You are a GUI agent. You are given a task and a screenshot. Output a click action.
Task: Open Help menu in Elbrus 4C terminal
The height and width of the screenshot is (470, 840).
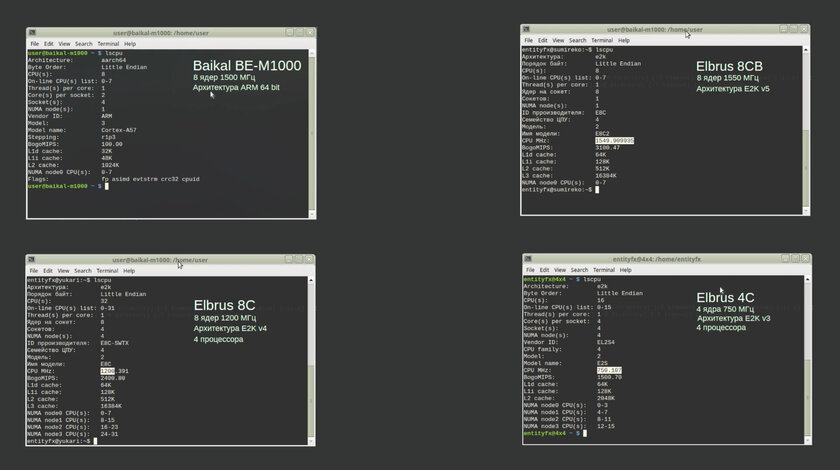point(626,270)
